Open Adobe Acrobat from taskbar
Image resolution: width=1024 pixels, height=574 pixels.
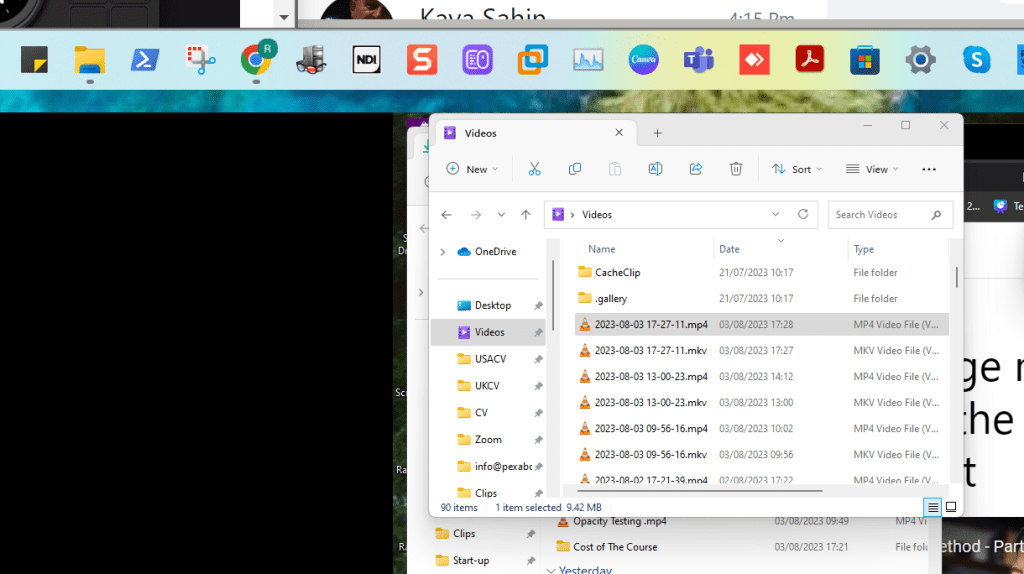810,60
